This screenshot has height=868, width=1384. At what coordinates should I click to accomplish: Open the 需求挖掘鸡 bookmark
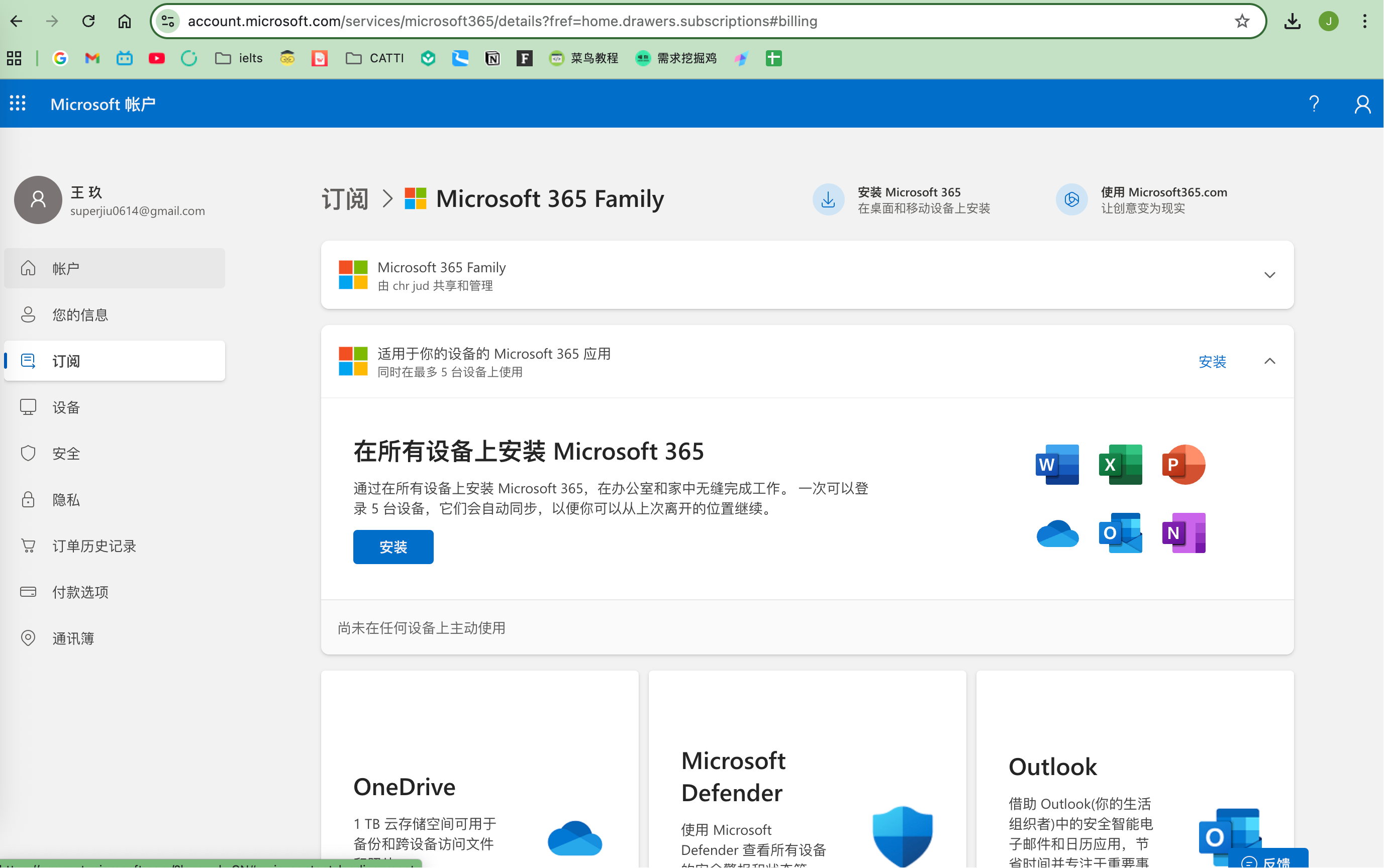[676, 58]
